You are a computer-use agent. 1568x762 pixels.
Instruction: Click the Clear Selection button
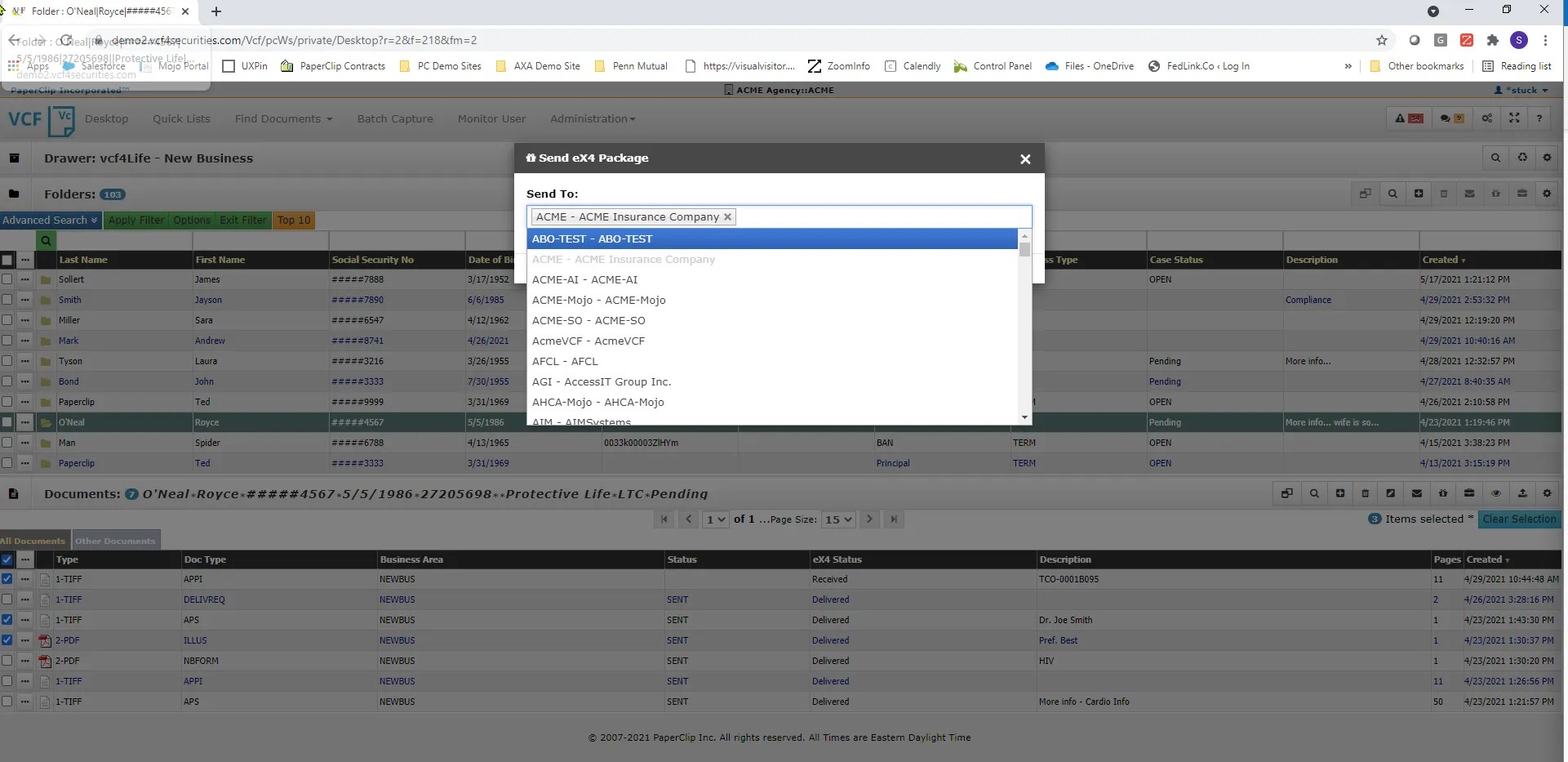(1519, 519)
